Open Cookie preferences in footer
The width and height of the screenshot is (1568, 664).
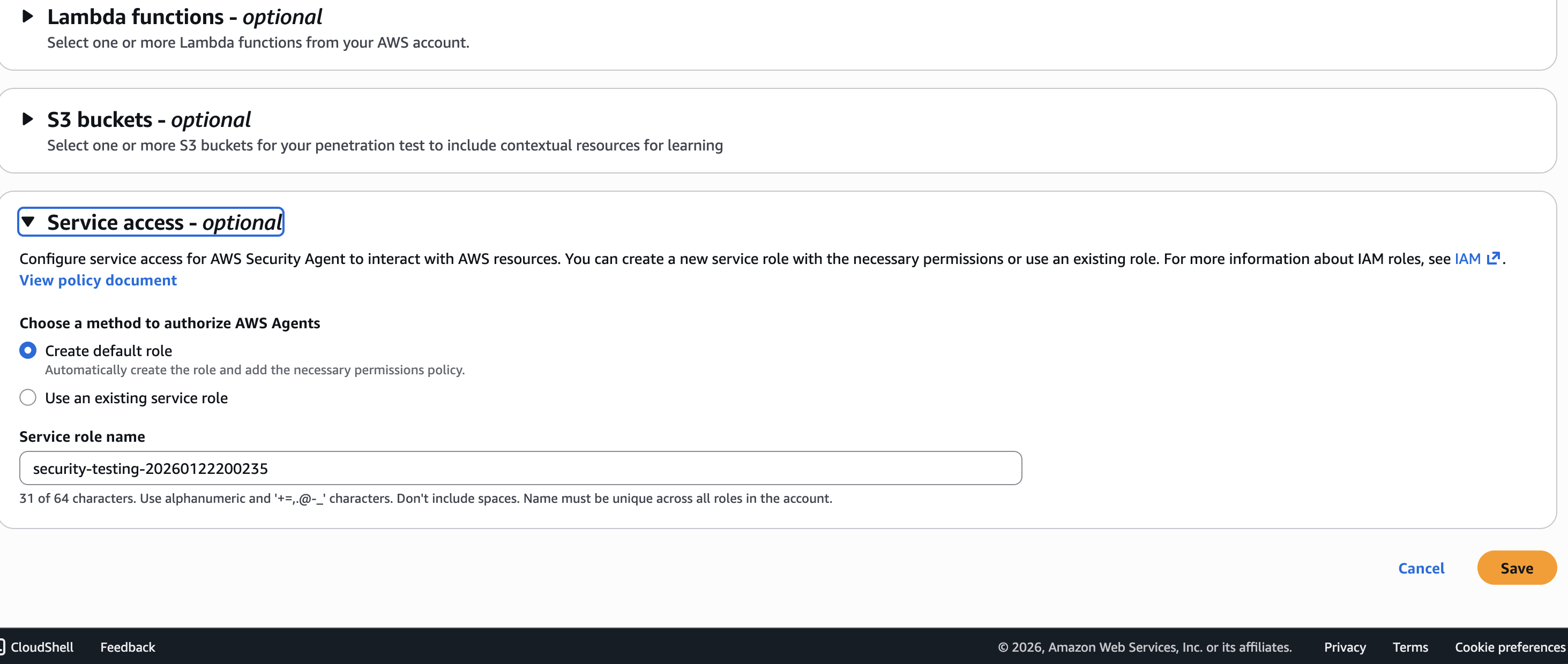[1510, 647]
